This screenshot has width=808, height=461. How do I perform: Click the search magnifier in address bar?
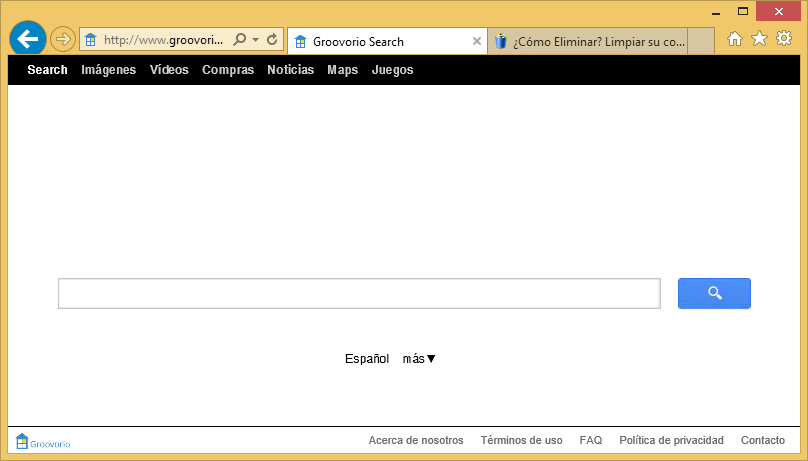pos(240,40)
